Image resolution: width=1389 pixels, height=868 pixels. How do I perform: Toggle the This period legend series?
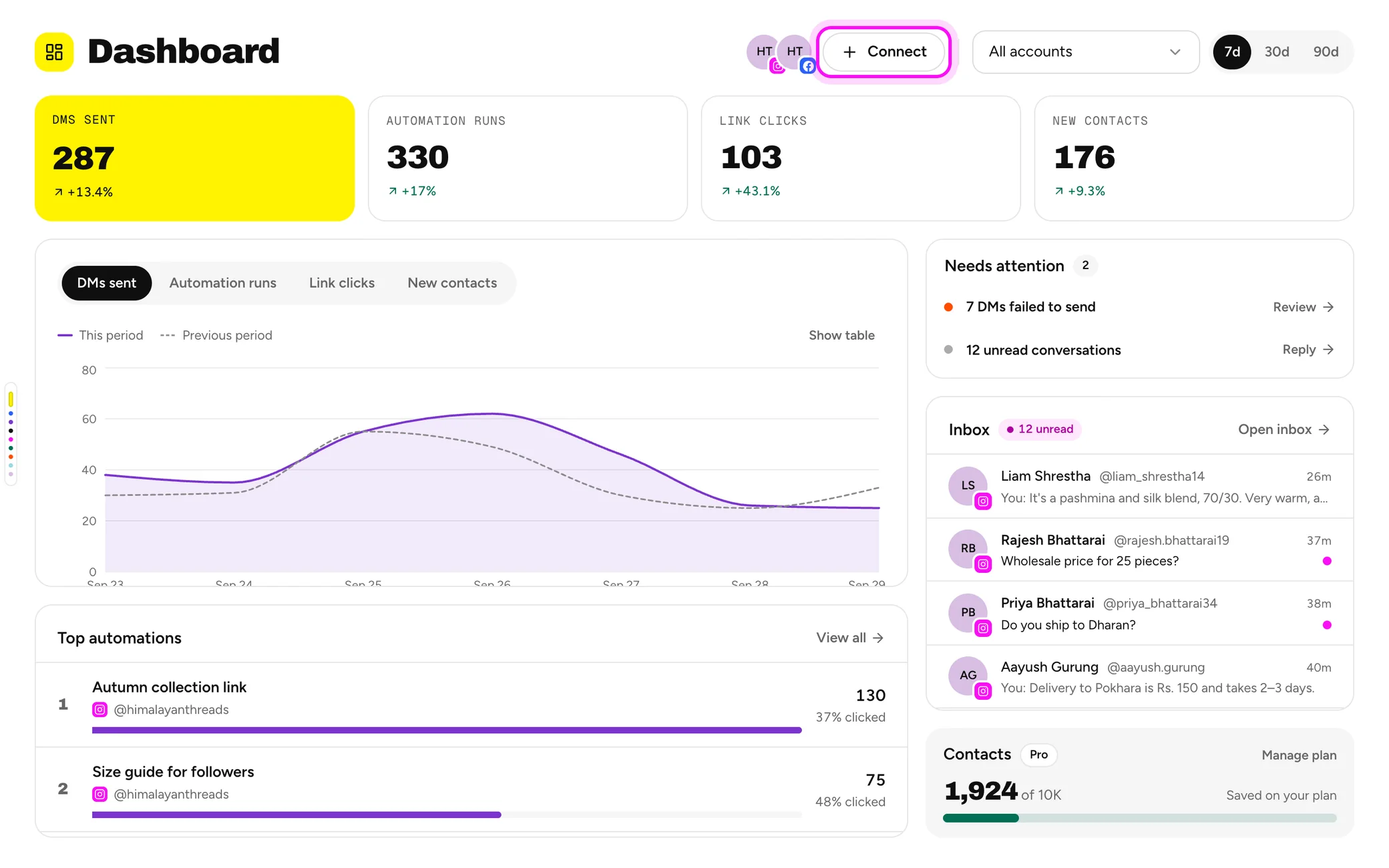tap(100, 335)
